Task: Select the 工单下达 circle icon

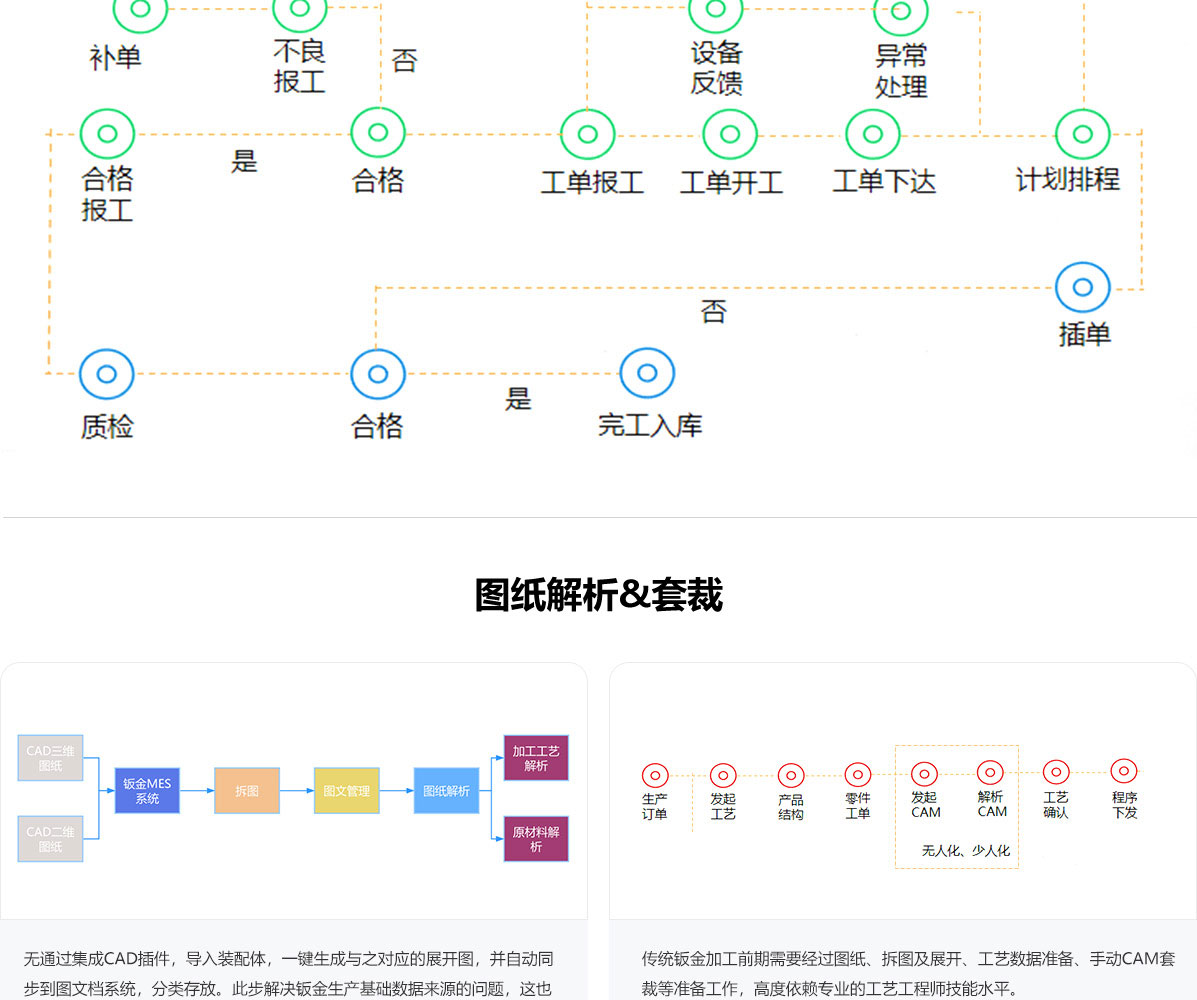Action: pos(872,134)
